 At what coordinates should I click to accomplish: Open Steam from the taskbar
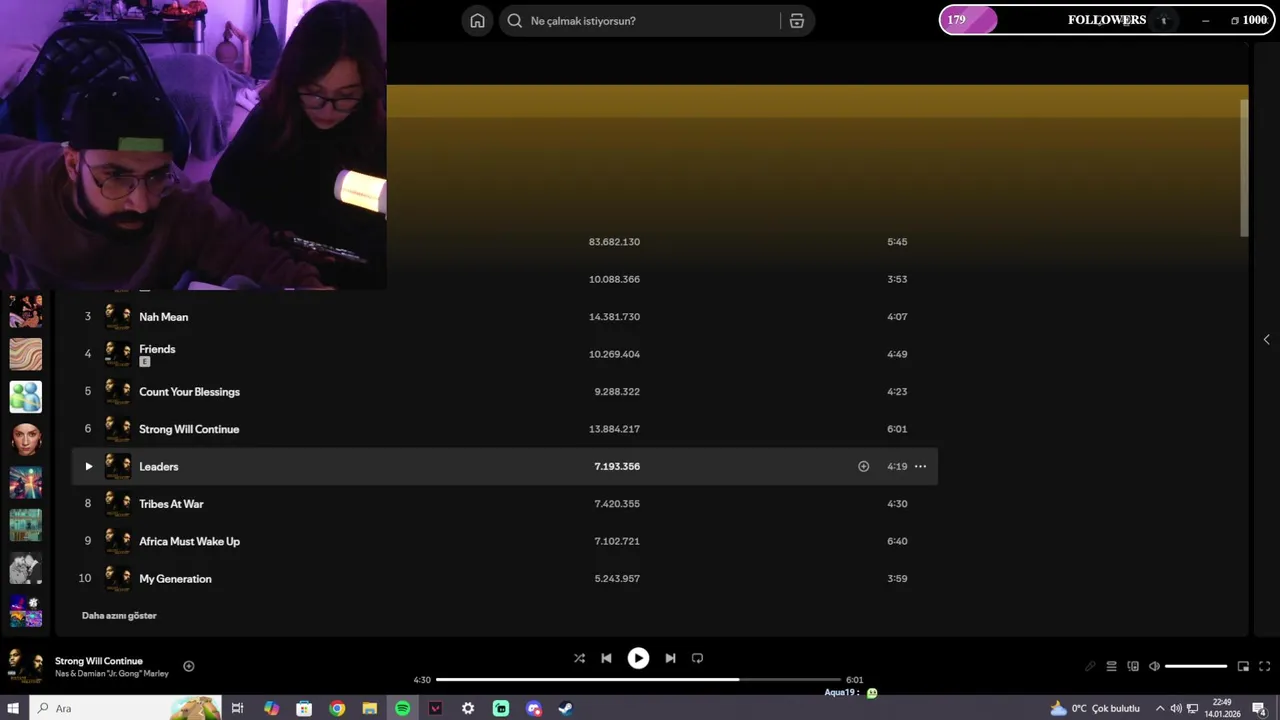tap(565, 708)
